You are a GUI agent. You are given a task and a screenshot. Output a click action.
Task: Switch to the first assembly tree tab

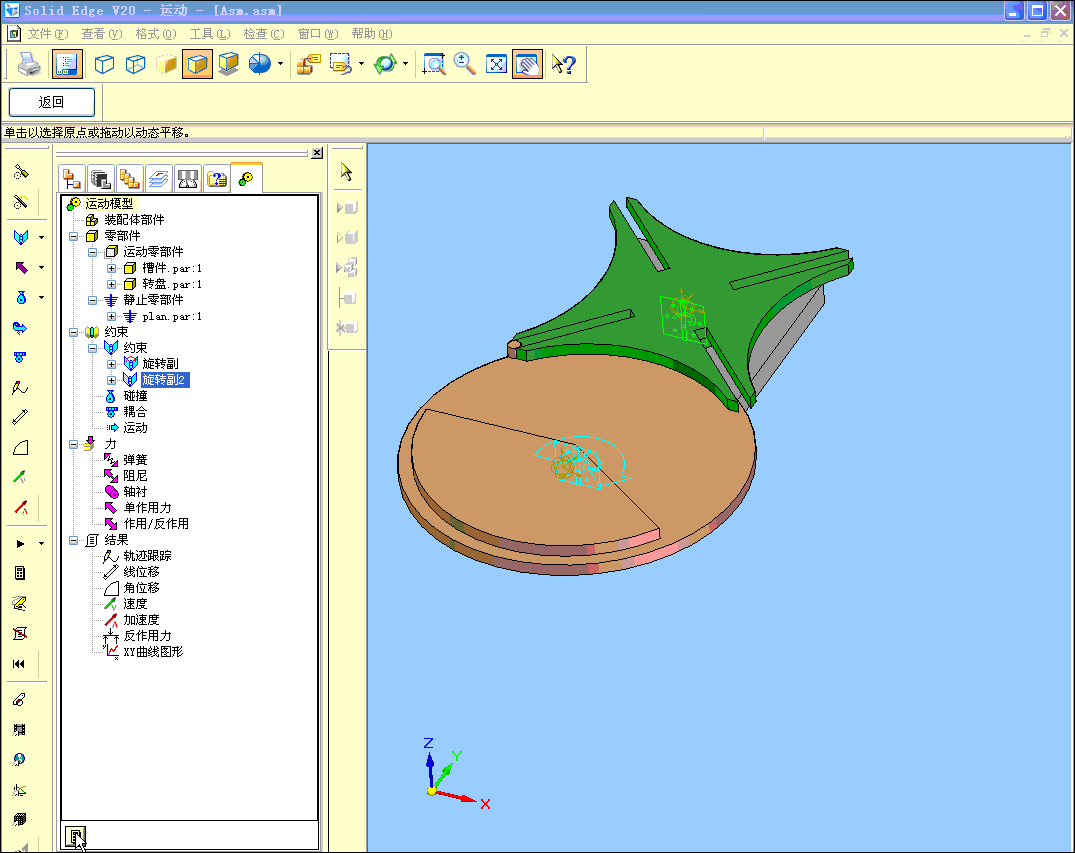pyautogui.click(x=71, y=179)
